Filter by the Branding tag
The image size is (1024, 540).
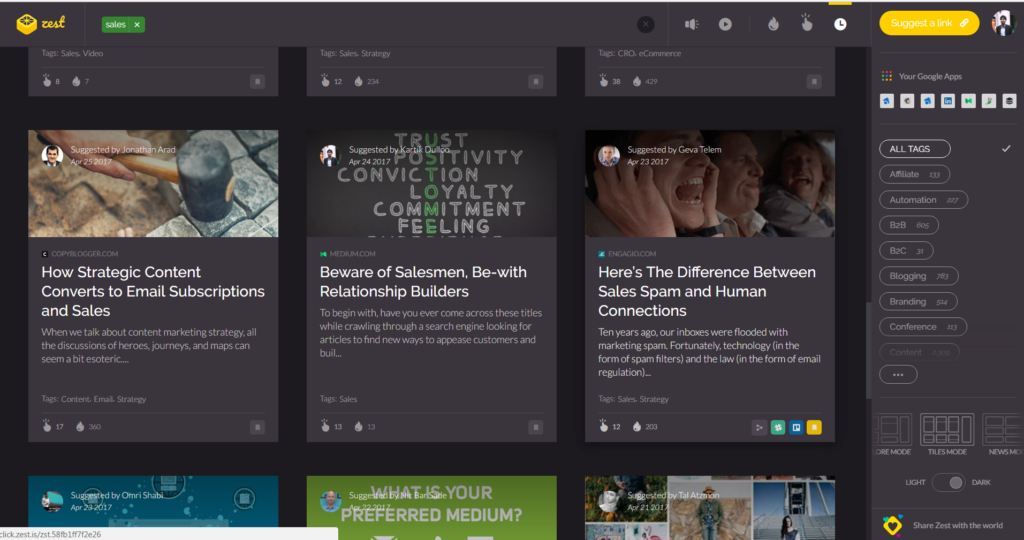pos(918,302)
